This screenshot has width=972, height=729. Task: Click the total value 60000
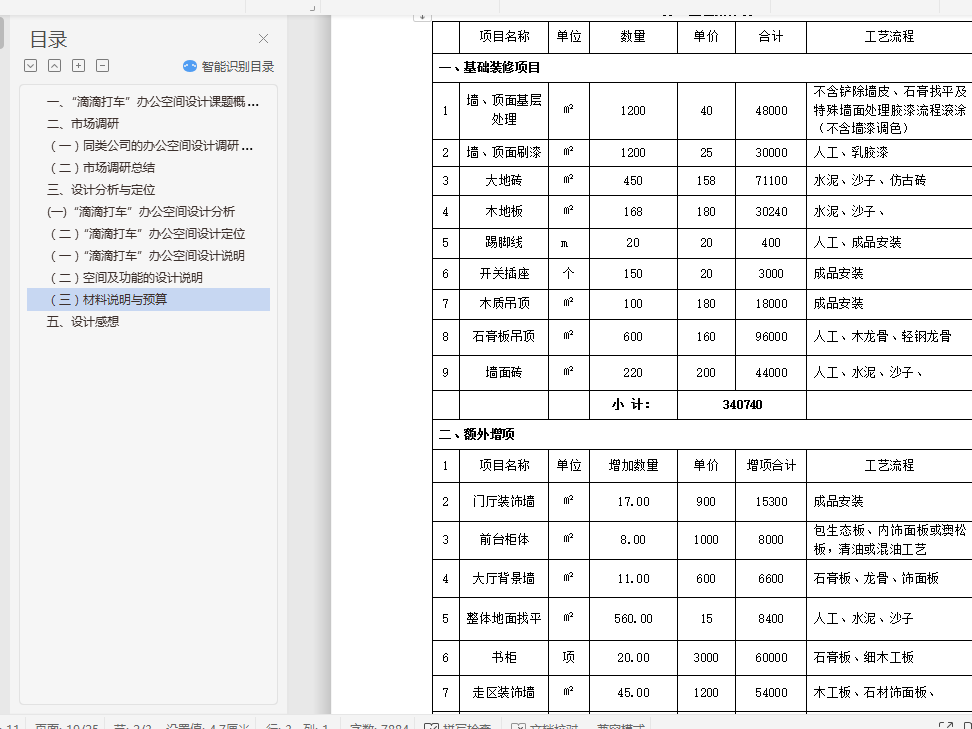[771, 658]
